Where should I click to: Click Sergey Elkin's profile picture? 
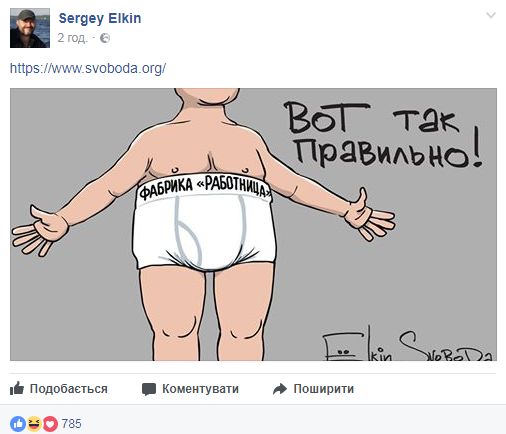click(x=30, y=28)
